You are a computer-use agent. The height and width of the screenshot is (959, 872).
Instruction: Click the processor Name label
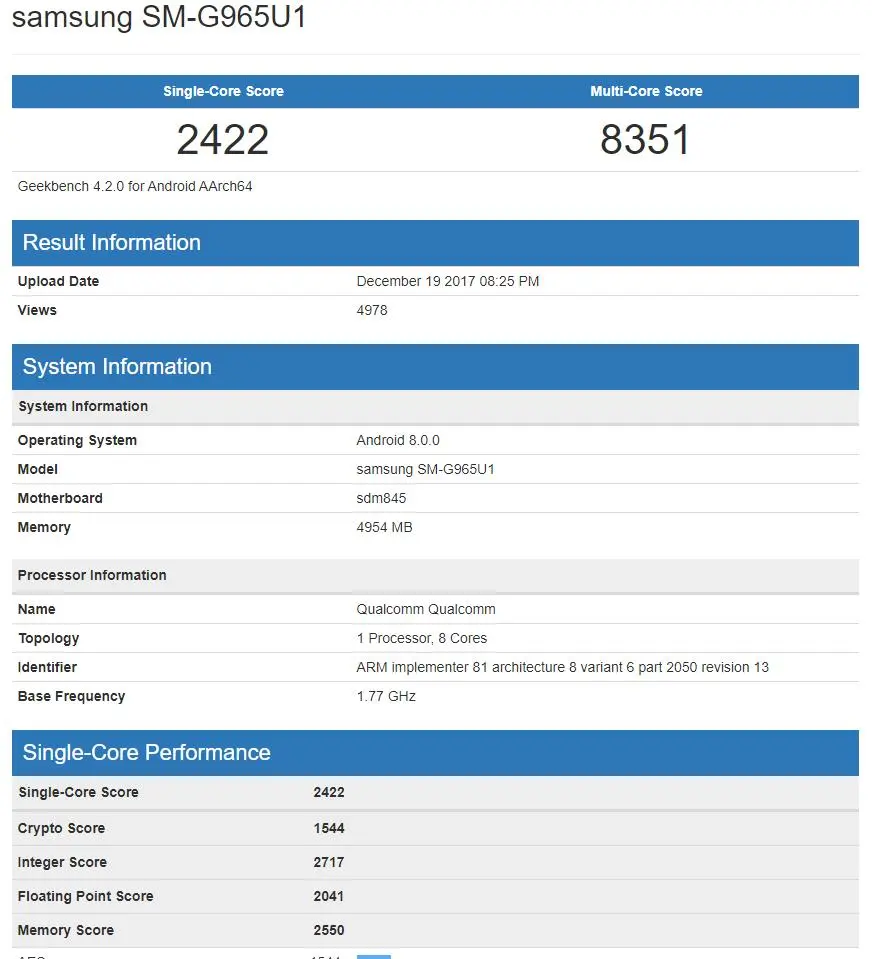click(37, 609)
